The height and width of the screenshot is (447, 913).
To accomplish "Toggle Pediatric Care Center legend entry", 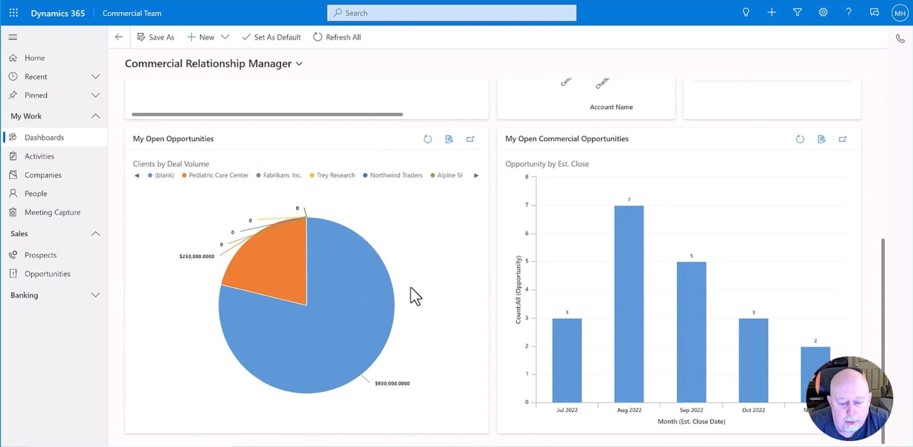I will pyautogui.click(x=215, y=175).
